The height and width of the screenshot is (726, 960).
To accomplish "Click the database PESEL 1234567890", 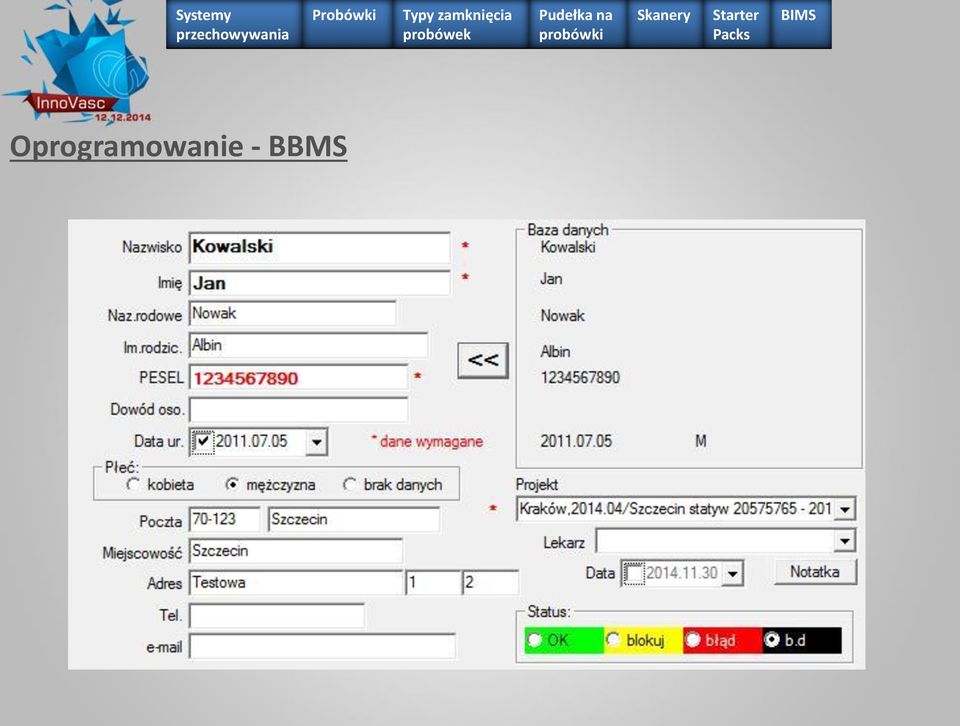I will 580,378.
